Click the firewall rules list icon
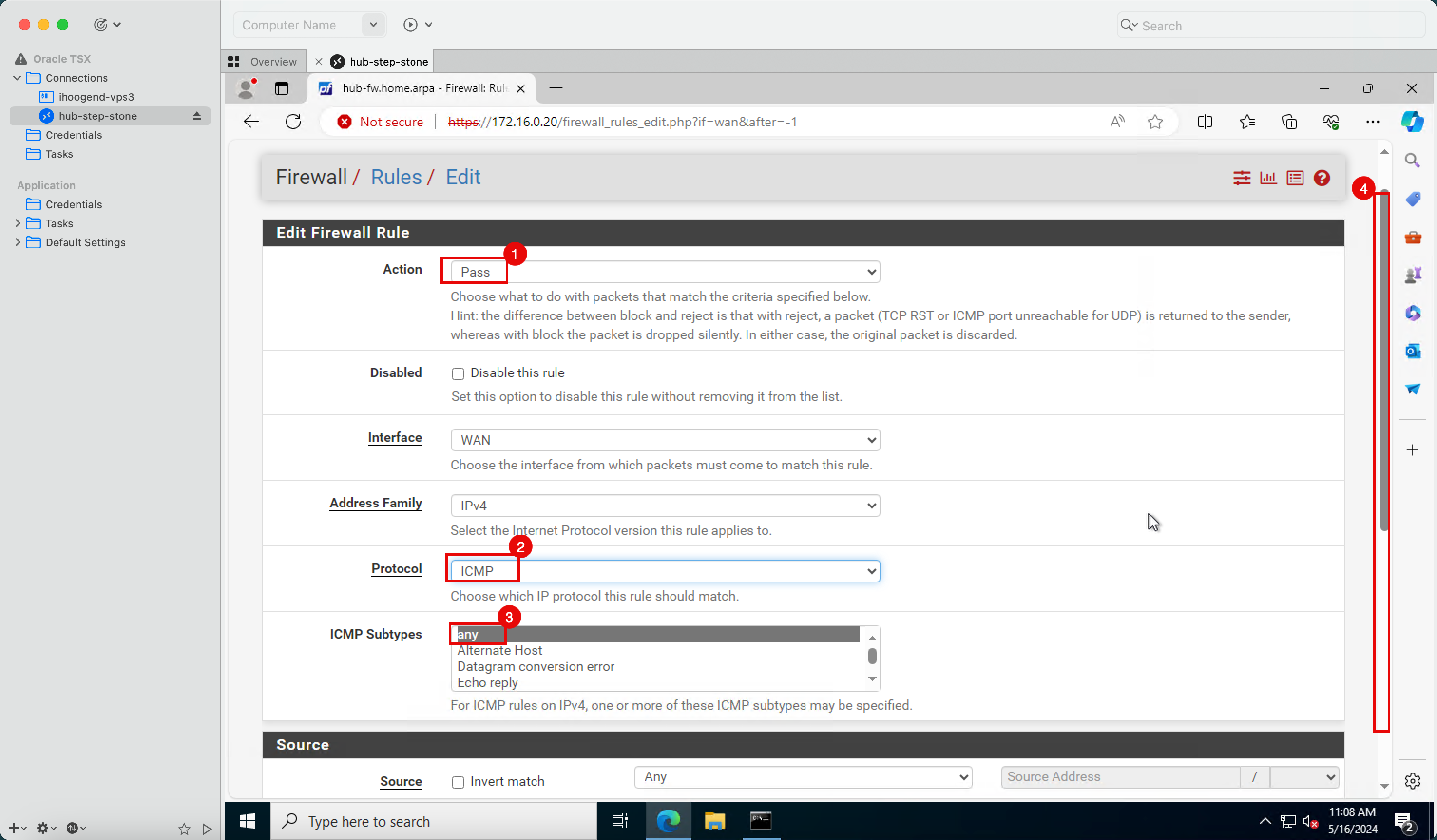 click(1296, 177)
